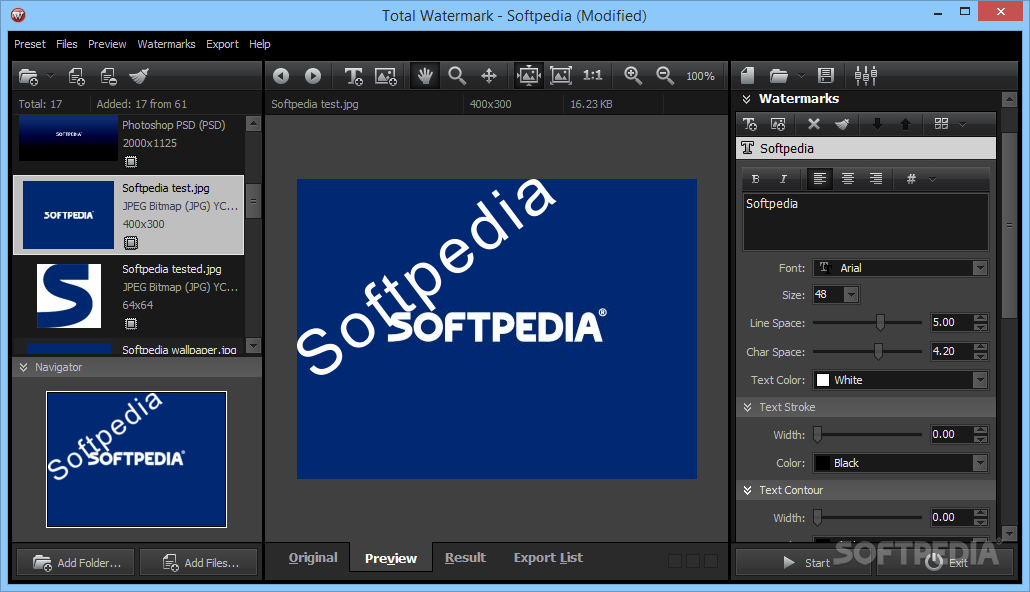Fit the whole image in view
Screen dimensions: 1030x592
[560, 76]
